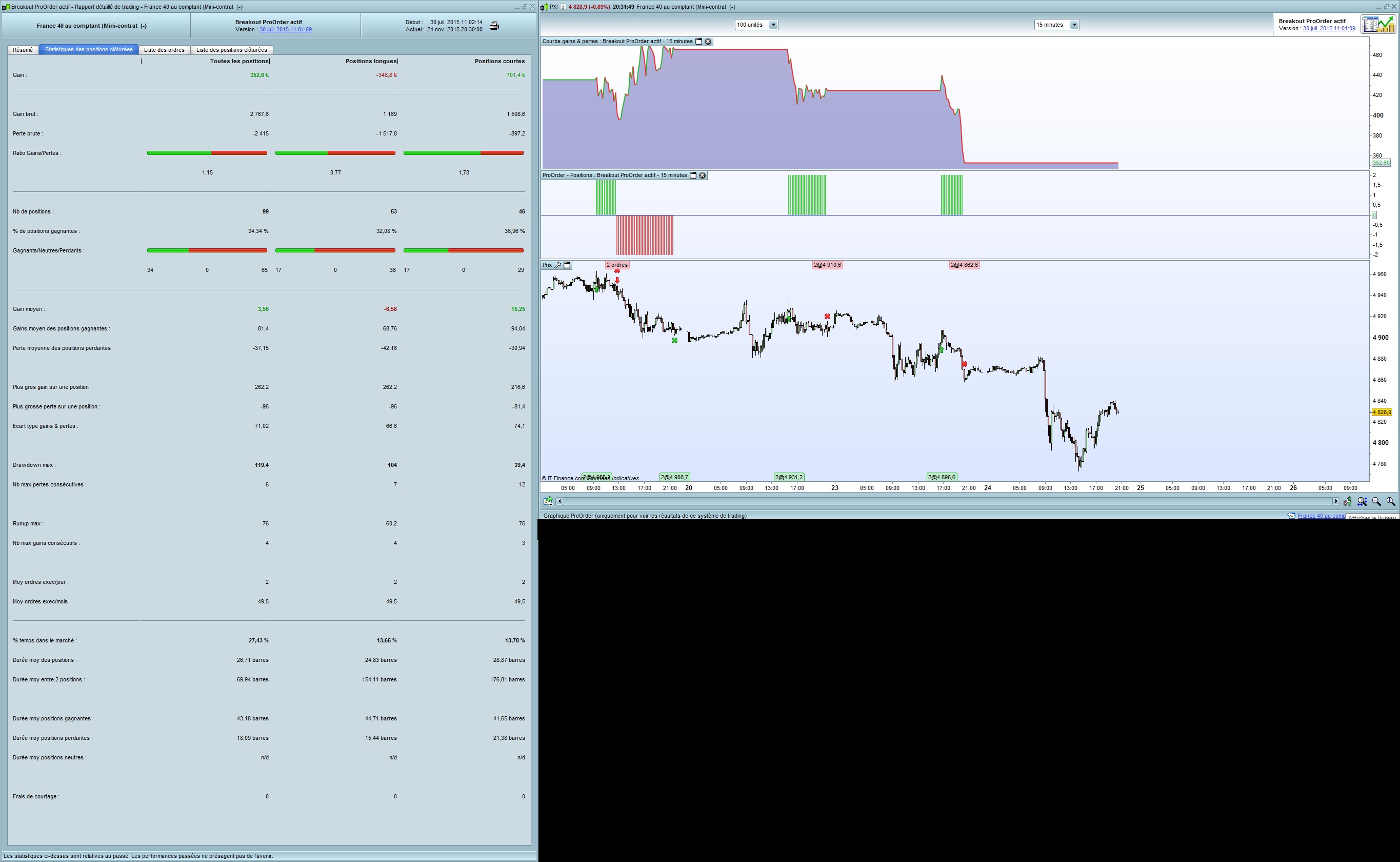Screen dimensions: 1400x862
Task: Click the go-to-date icon left of scrollbar
Action: tap(548, 501)
